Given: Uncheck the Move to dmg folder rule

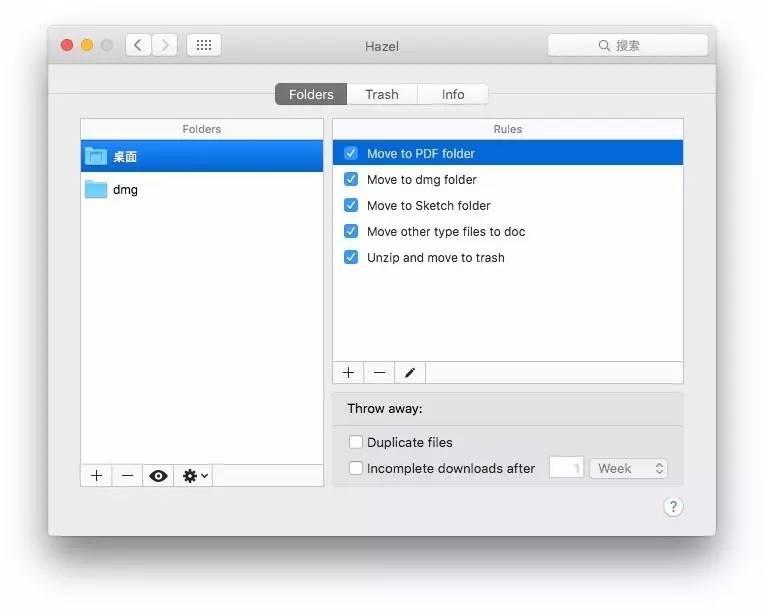Looking at the screenshot, I should pyautogui.click(x=351, y=179).
